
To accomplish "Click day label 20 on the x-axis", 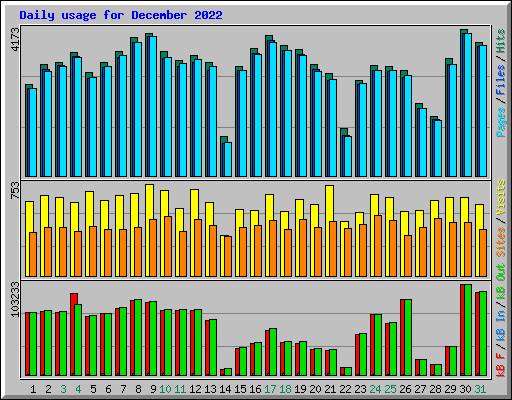I will (315, 389).
